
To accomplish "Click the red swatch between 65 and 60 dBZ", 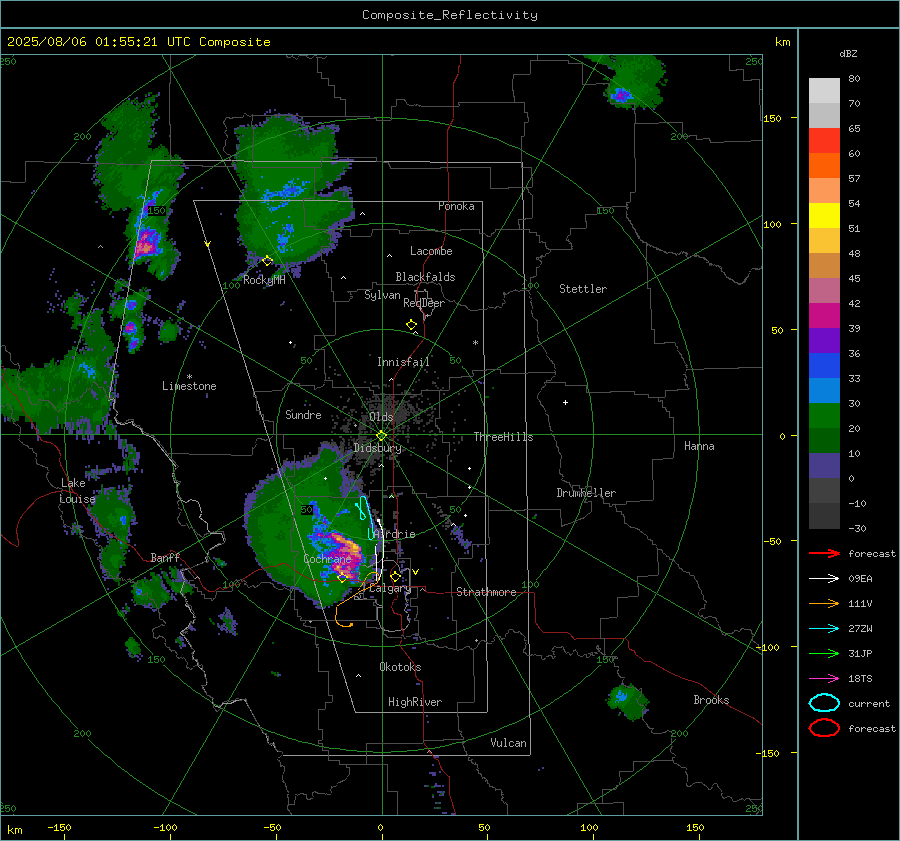I will click(x=824, y=140).
